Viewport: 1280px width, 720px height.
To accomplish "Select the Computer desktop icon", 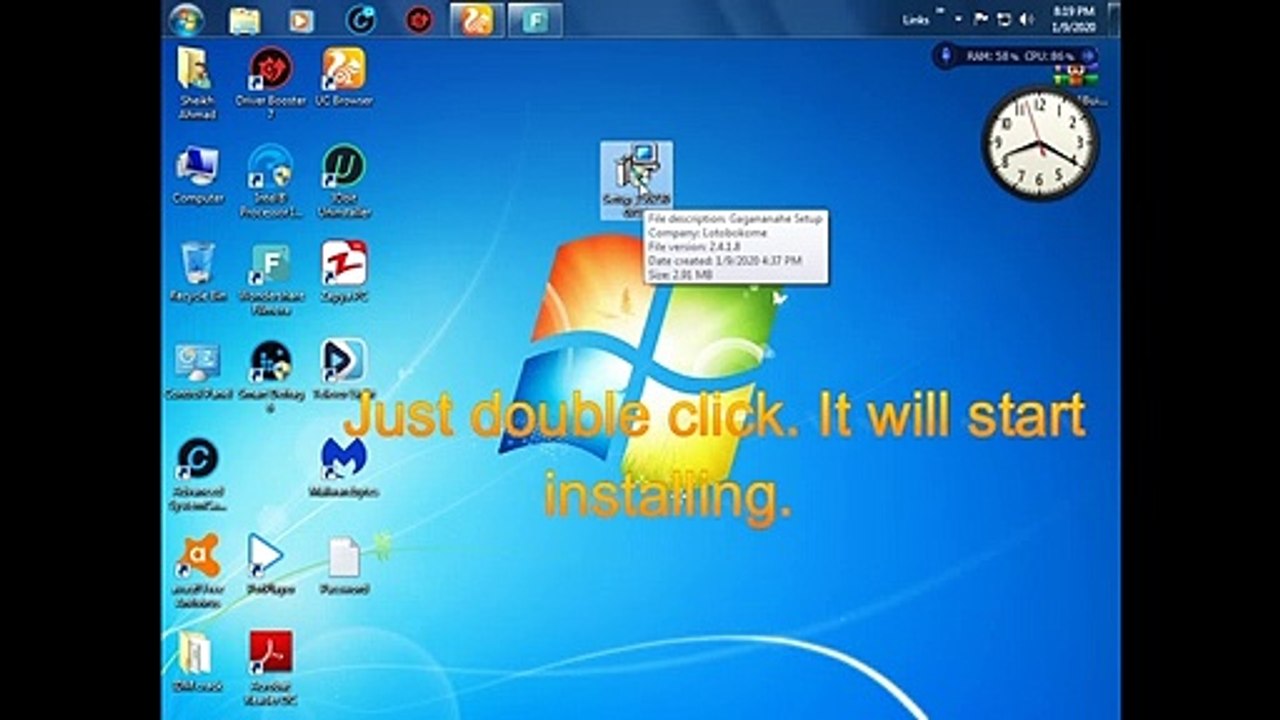I will tap(197, 174).
